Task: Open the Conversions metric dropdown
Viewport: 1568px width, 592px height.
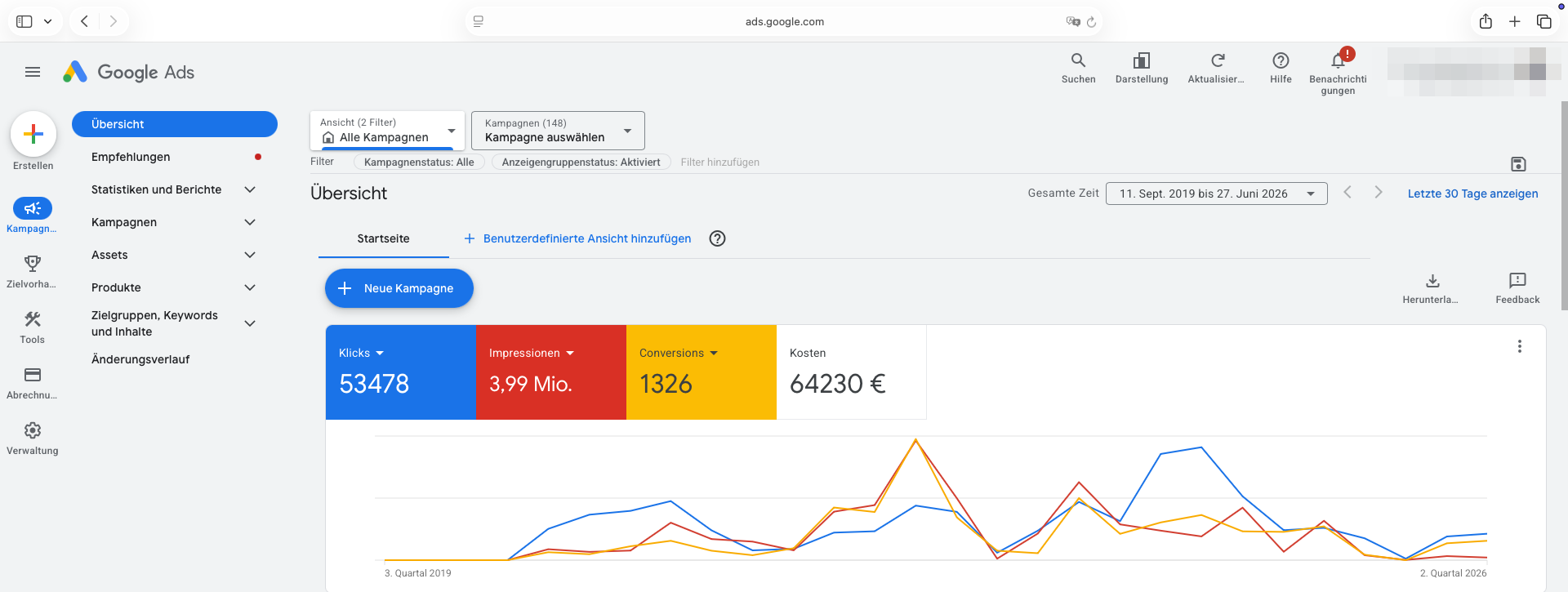Action: click(679, 353)
